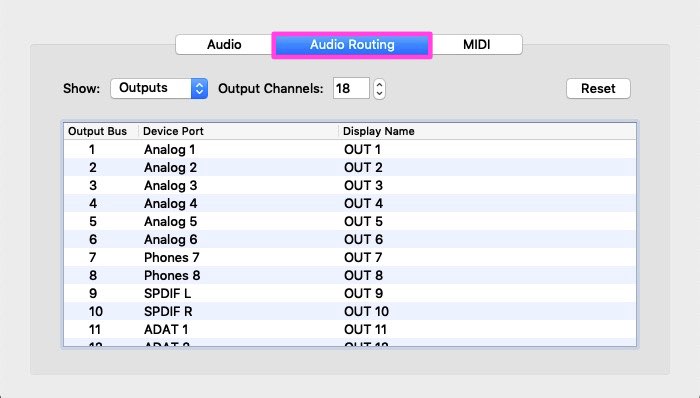Select the SPDIF R device port cell

pos(168,311)
